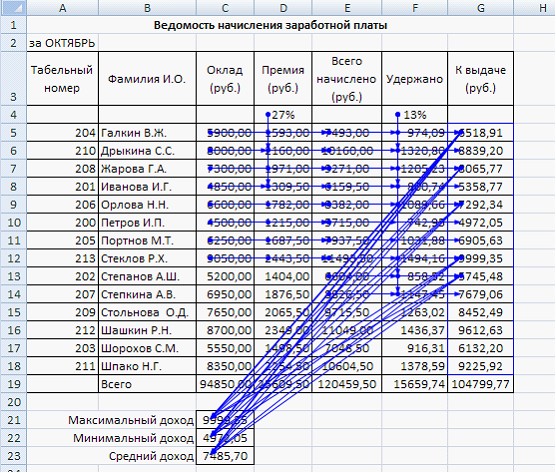Image resolution: width=556 pixels, height=473 pixels.
Task: Select column F header
Action: click(x=415, y=8)
